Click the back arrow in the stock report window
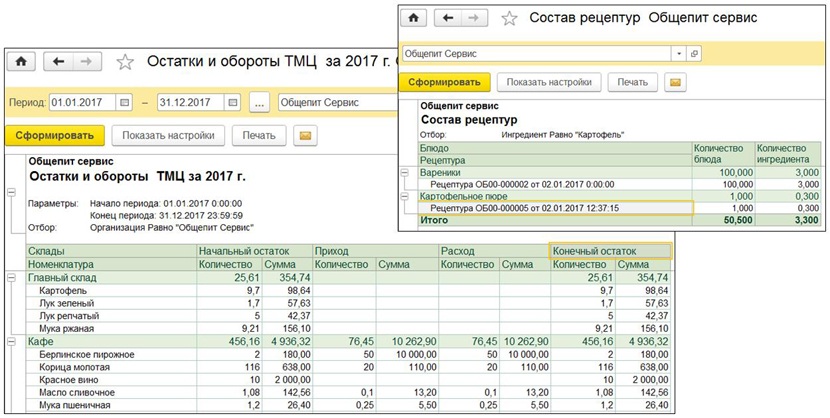Viewport: 830px width, 418px height. [58, 62]
